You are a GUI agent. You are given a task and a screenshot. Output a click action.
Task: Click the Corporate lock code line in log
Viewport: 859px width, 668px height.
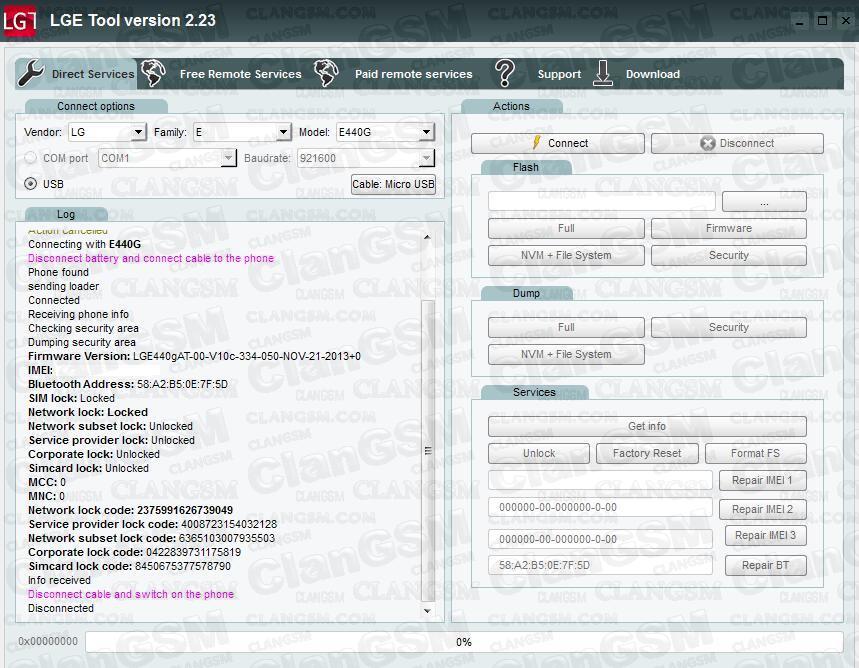134,552
